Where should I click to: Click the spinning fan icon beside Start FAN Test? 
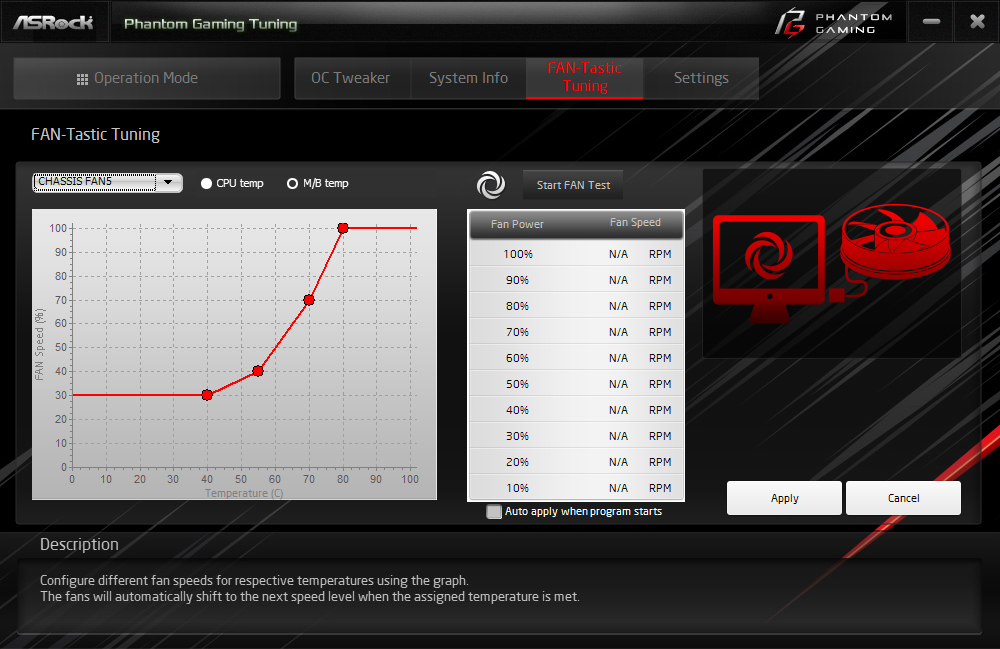point(490,185)
